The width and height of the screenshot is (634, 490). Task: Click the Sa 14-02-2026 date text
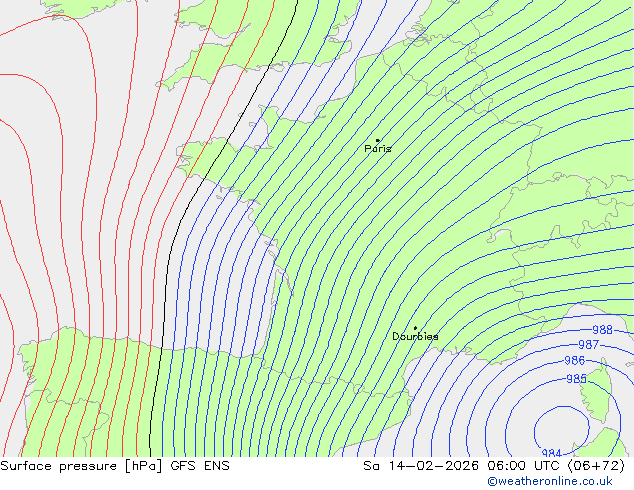click(421, 466)
